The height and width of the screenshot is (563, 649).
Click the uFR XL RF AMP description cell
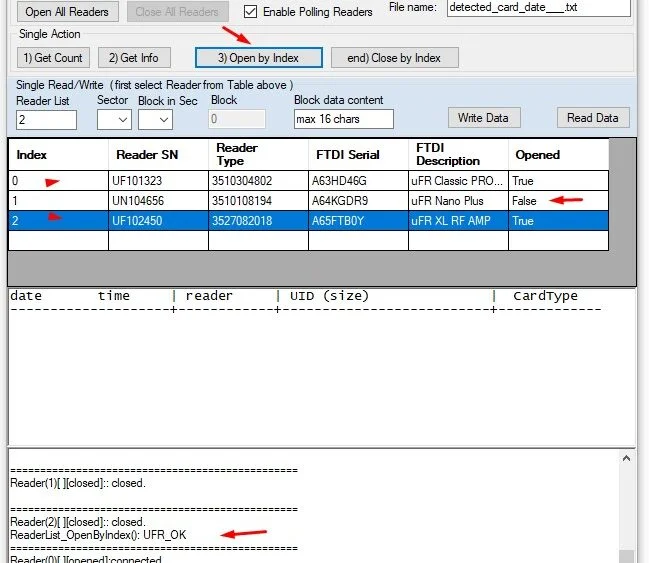458,221
